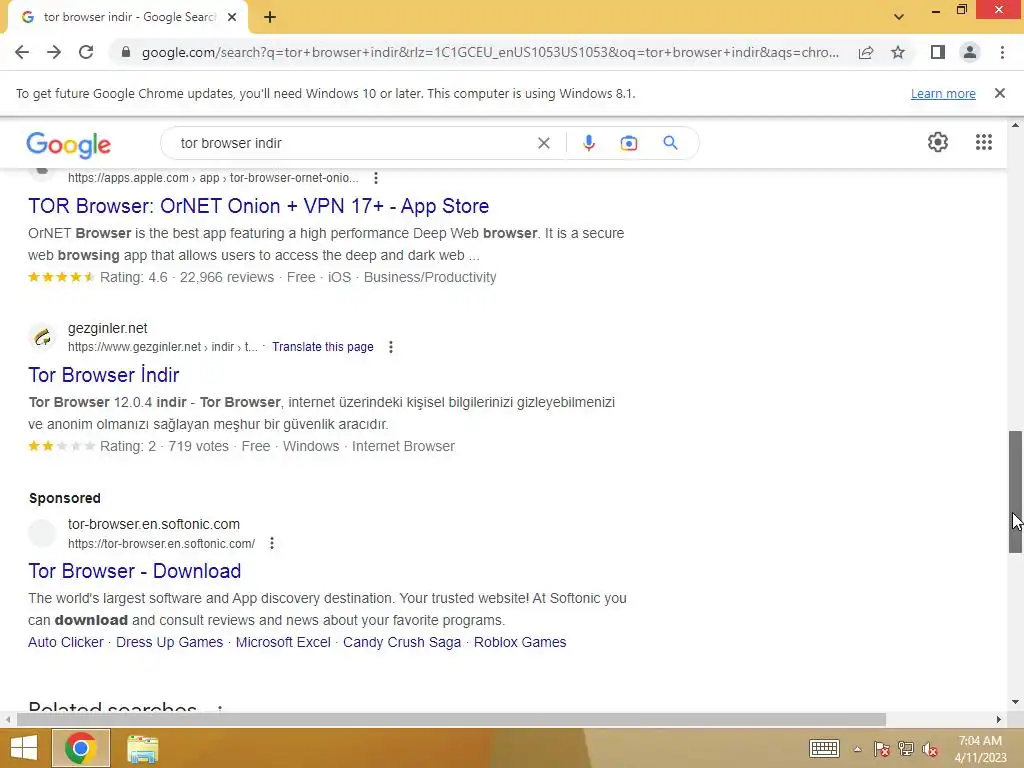Open the Chrome profile menu
Viewport: 1024px width, 768px height.
[x=970, y=52]
